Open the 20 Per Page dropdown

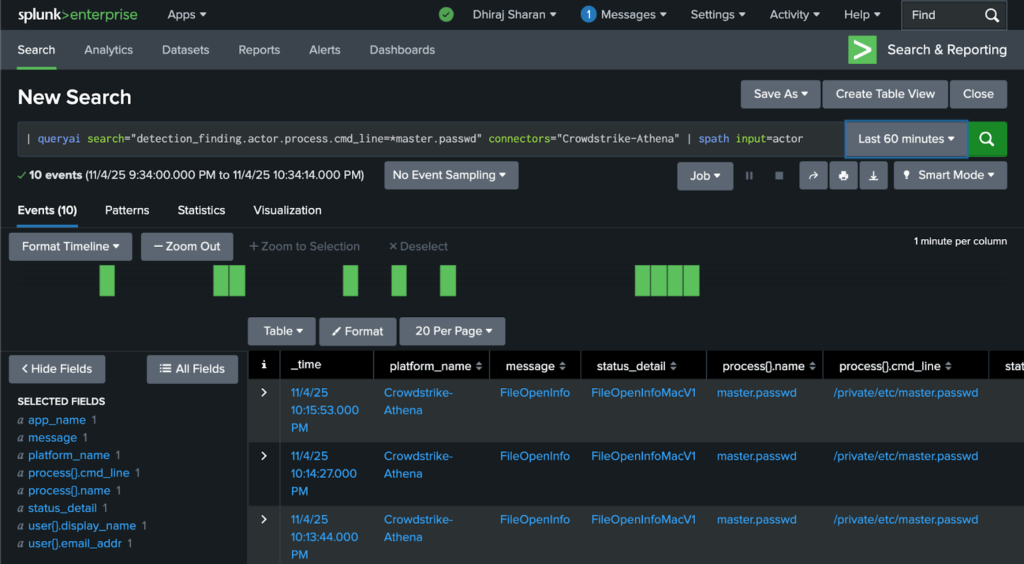452,331
